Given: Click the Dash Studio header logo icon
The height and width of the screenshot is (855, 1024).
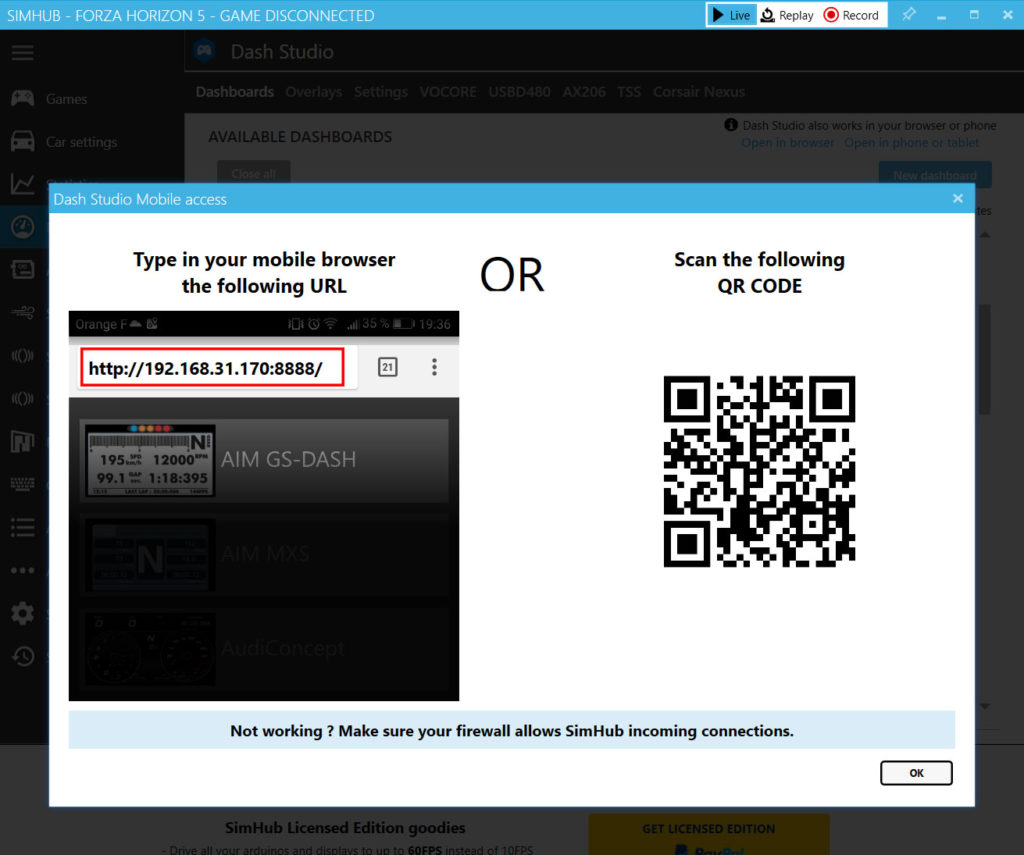Looking at the screenshot, I should click(205, 51).
